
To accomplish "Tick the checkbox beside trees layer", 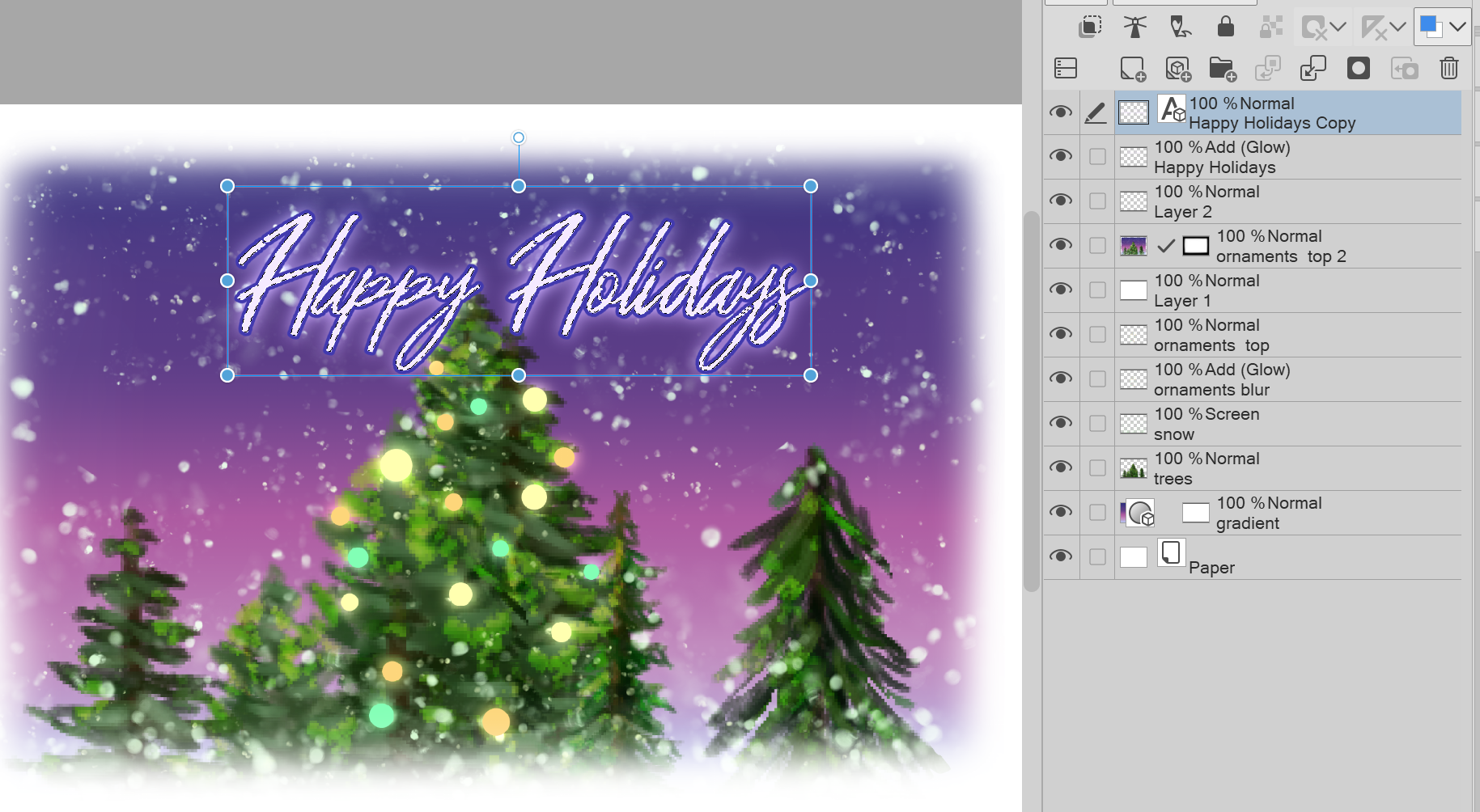I will [x=1097, y=468].
